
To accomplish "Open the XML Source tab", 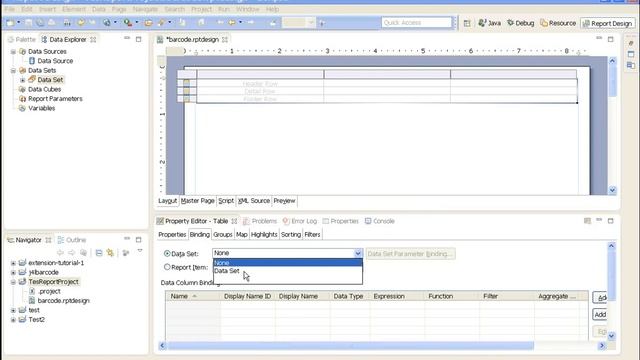I will (253, 201).
